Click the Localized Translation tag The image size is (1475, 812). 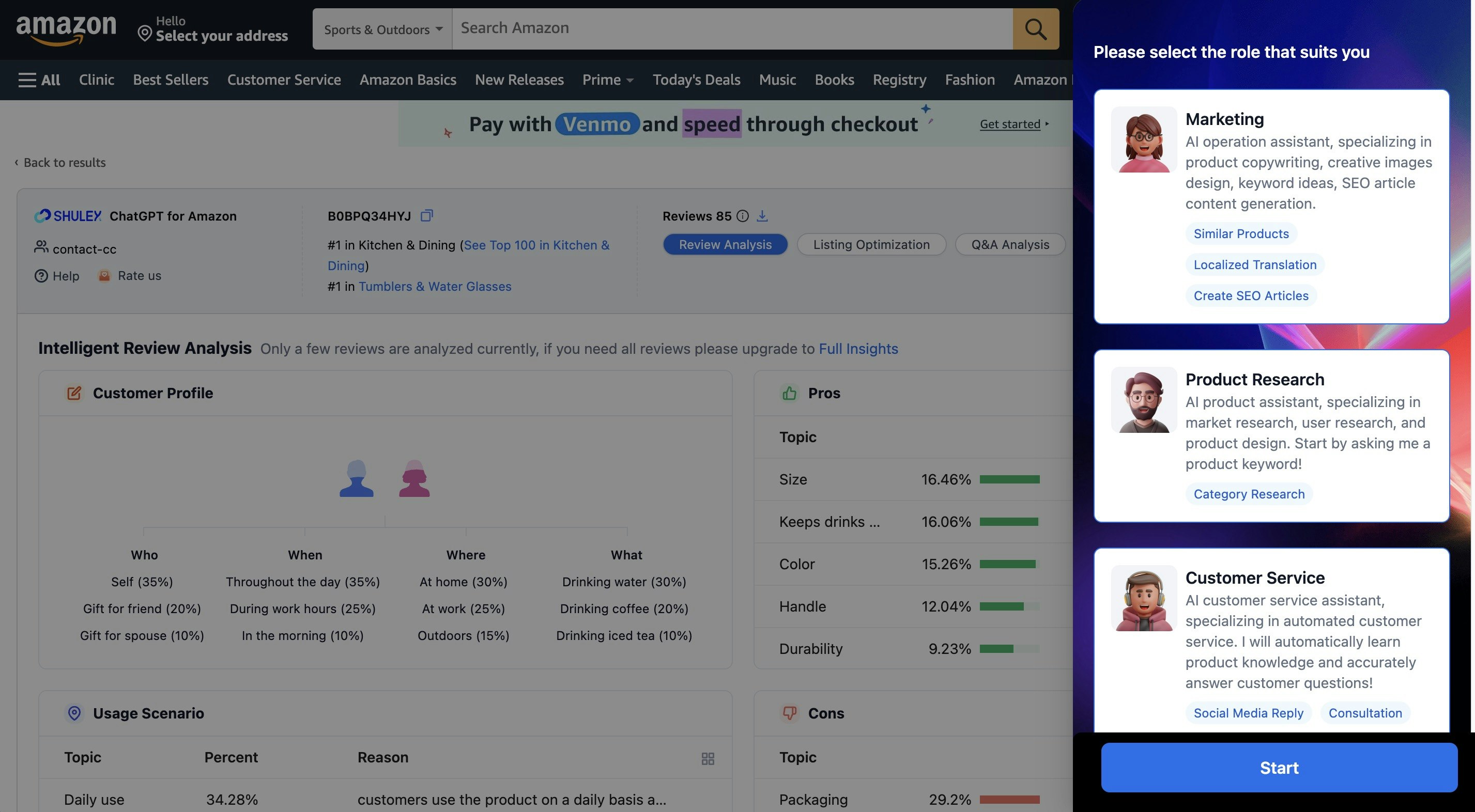pyautogui.click(x=1254, y=264)
